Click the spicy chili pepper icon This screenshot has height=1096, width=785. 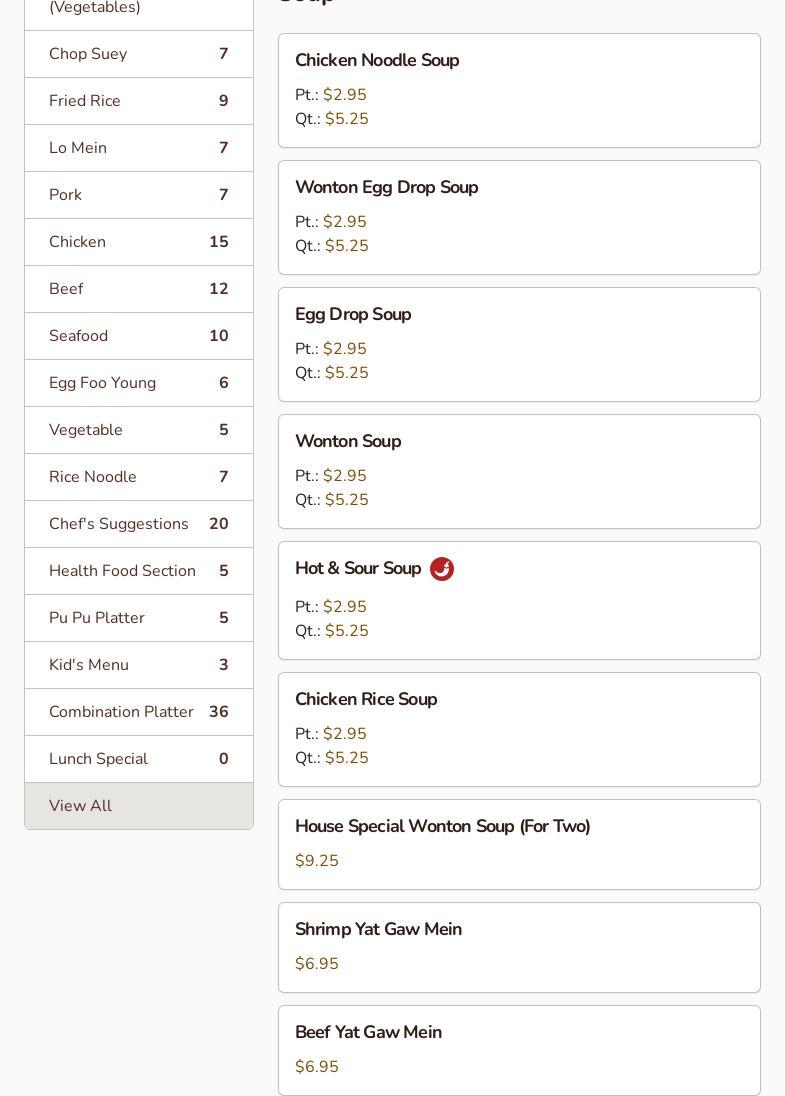pos(442,569)
